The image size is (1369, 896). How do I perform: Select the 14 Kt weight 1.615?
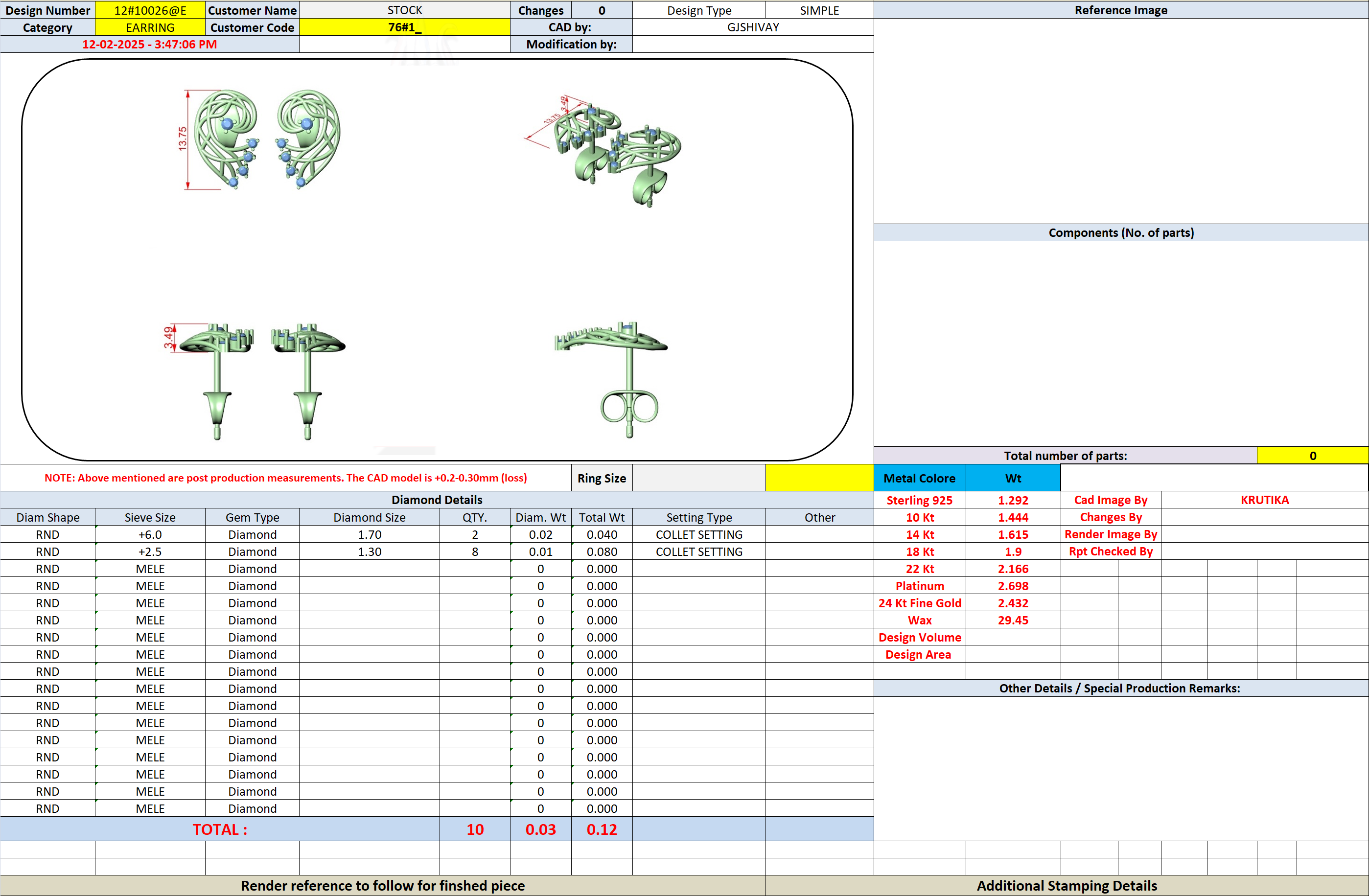[1012, 534]
